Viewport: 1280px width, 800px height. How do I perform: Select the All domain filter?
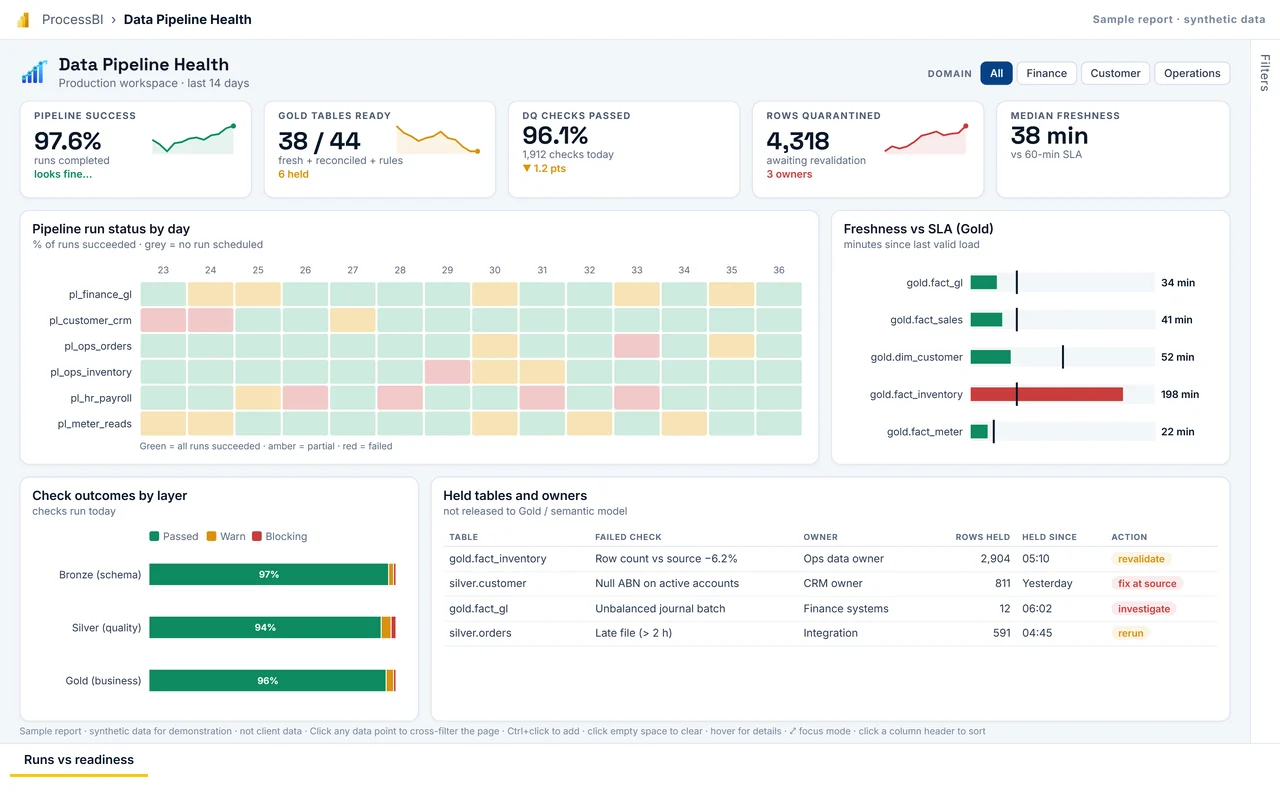coord(997,73)
